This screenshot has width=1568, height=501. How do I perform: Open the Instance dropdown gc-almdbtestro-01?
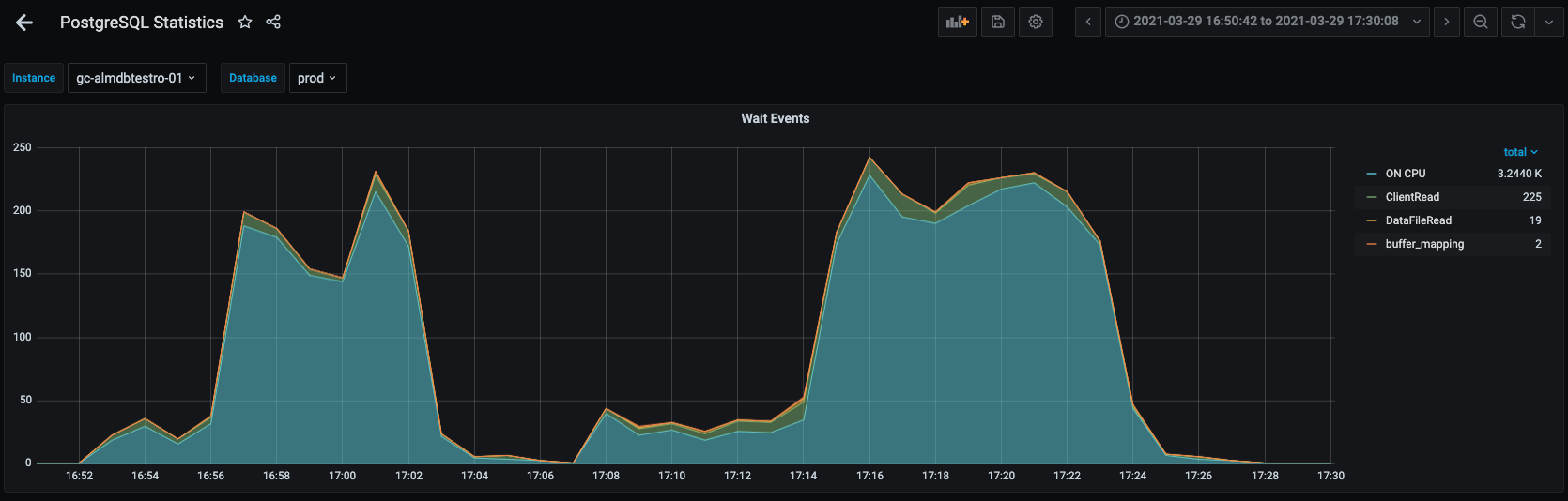(136, 78)
